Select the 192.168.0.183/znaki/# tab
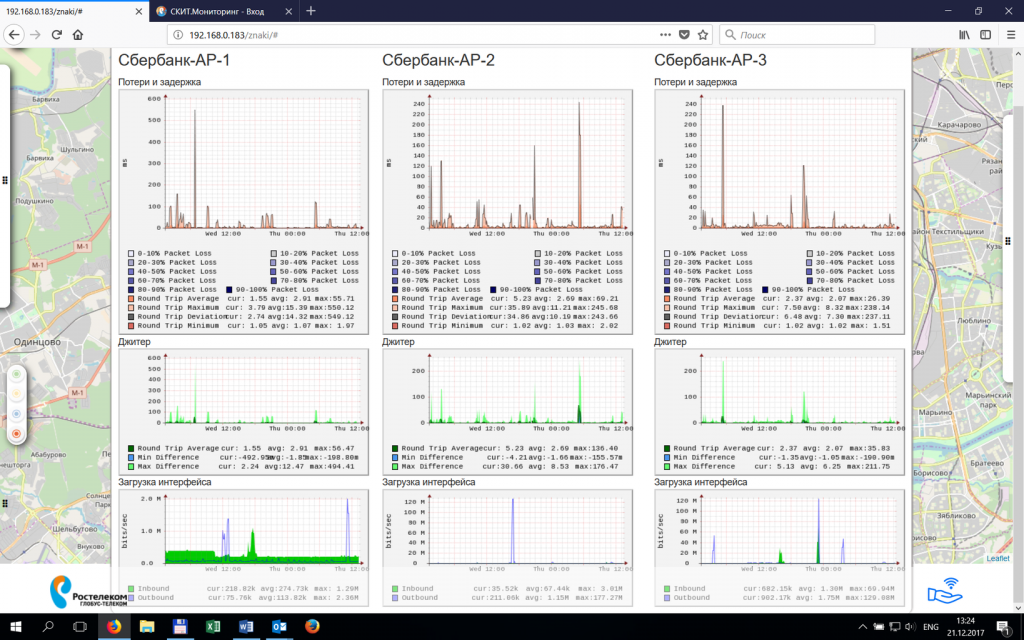This screenshot has width=1024, height=640. coord(74,12)
